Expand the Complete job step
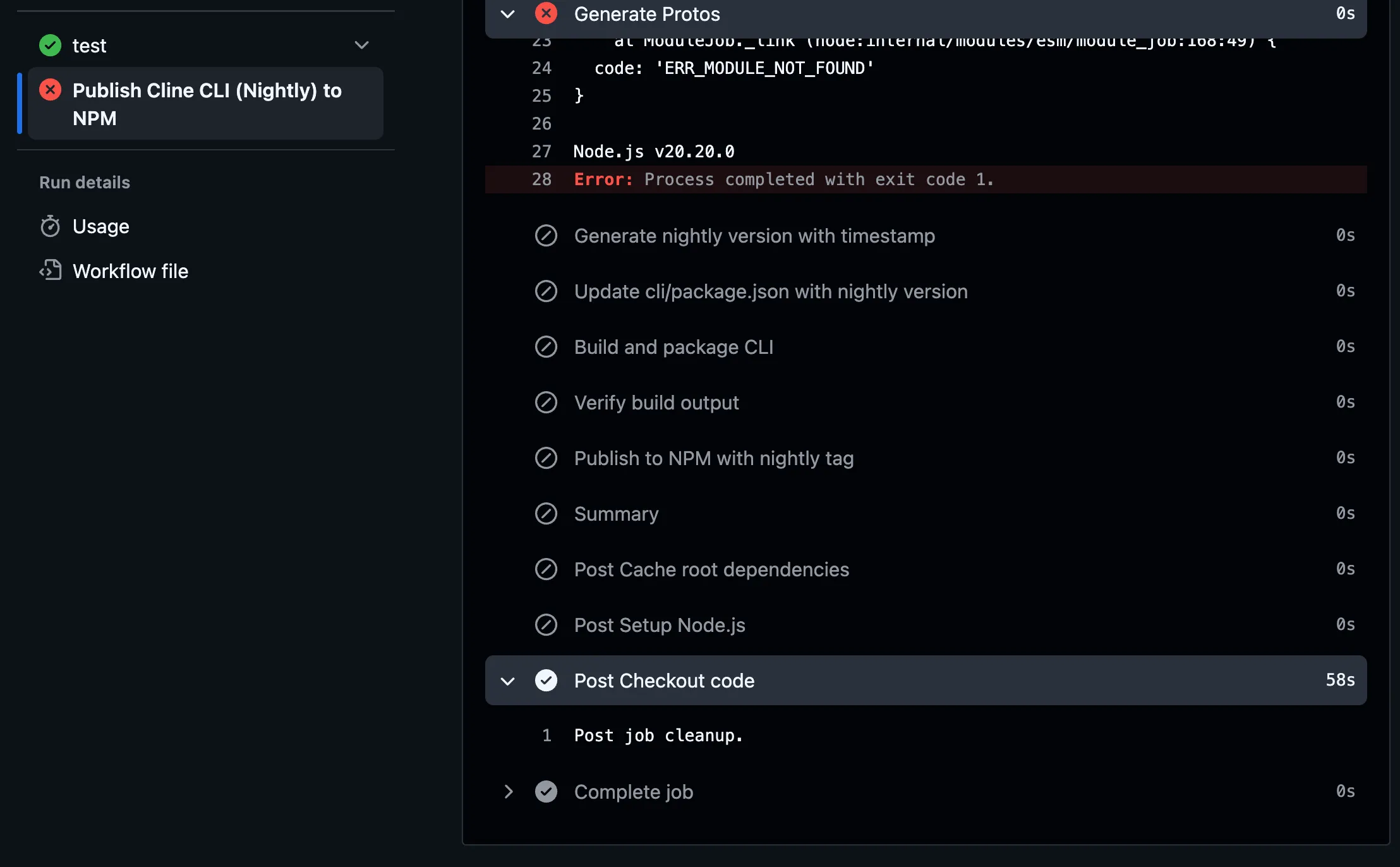The width and height of the screenshot is (1400, 867). click(508, 792)
